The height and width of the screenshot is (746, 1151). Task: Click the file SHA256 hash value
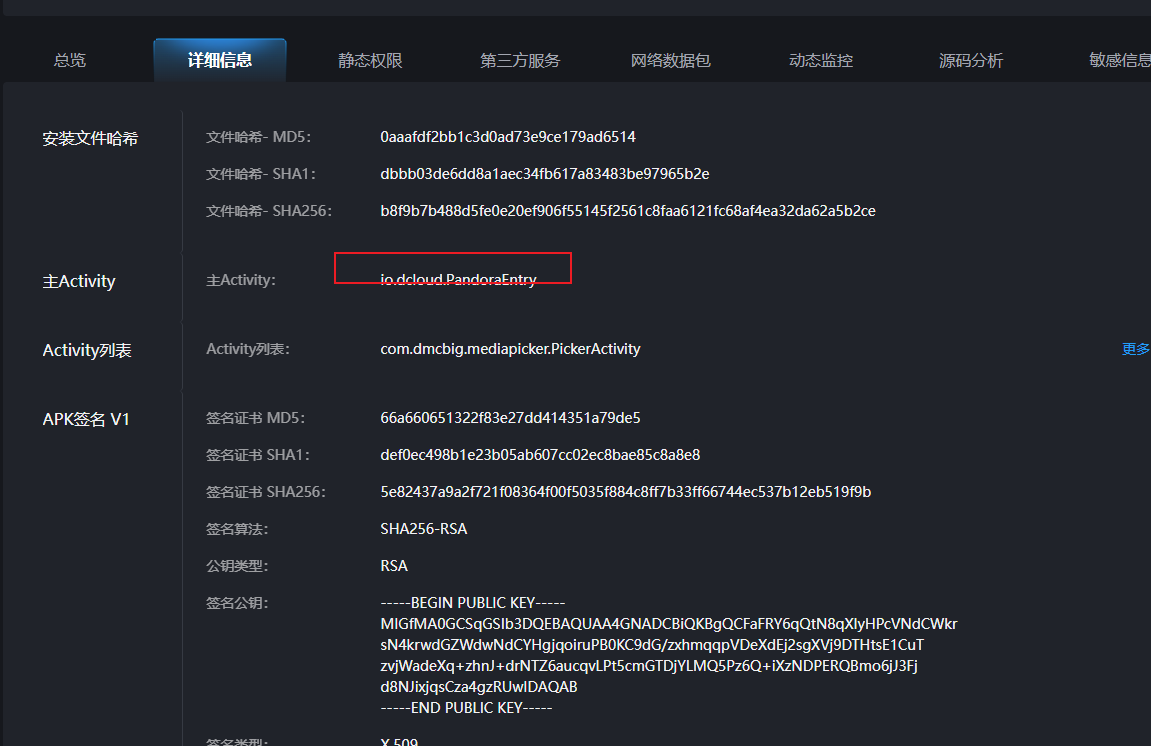tap(628, 211)
